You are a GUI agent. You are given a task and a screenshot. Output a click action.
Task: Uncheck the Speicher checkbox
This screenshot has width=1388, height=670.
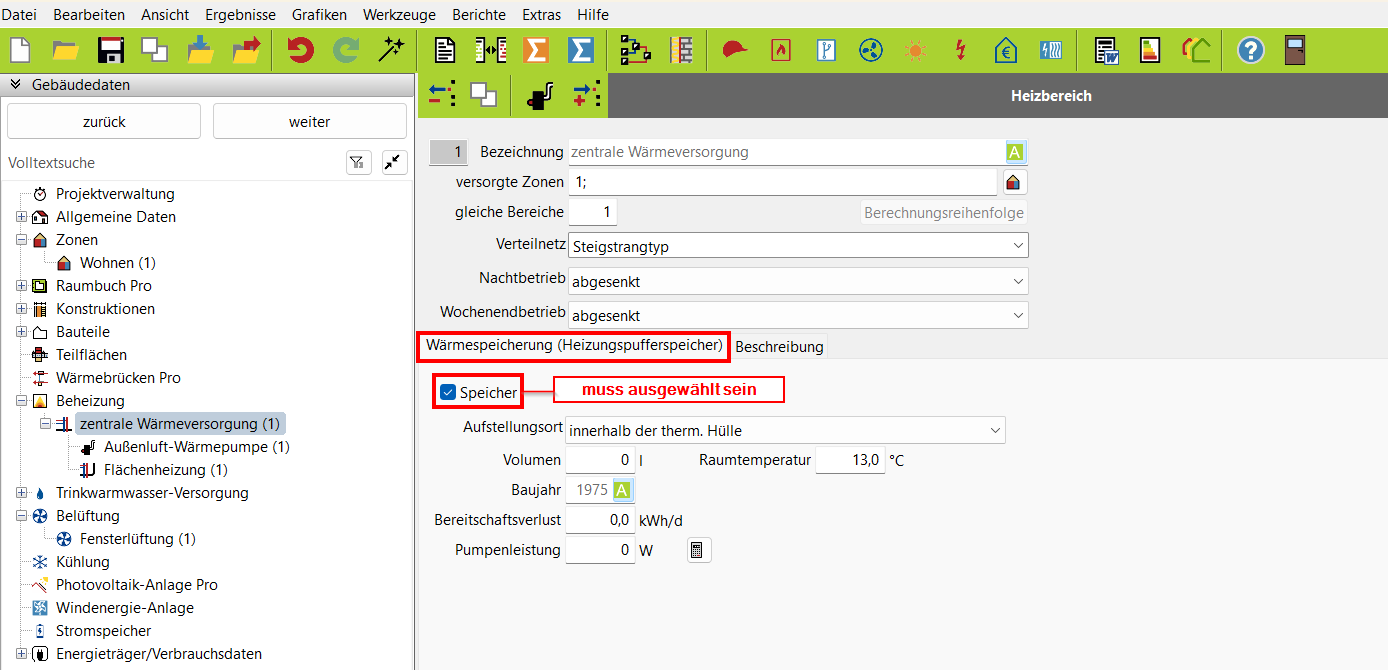pyautogui.click(x=448, y=393)
